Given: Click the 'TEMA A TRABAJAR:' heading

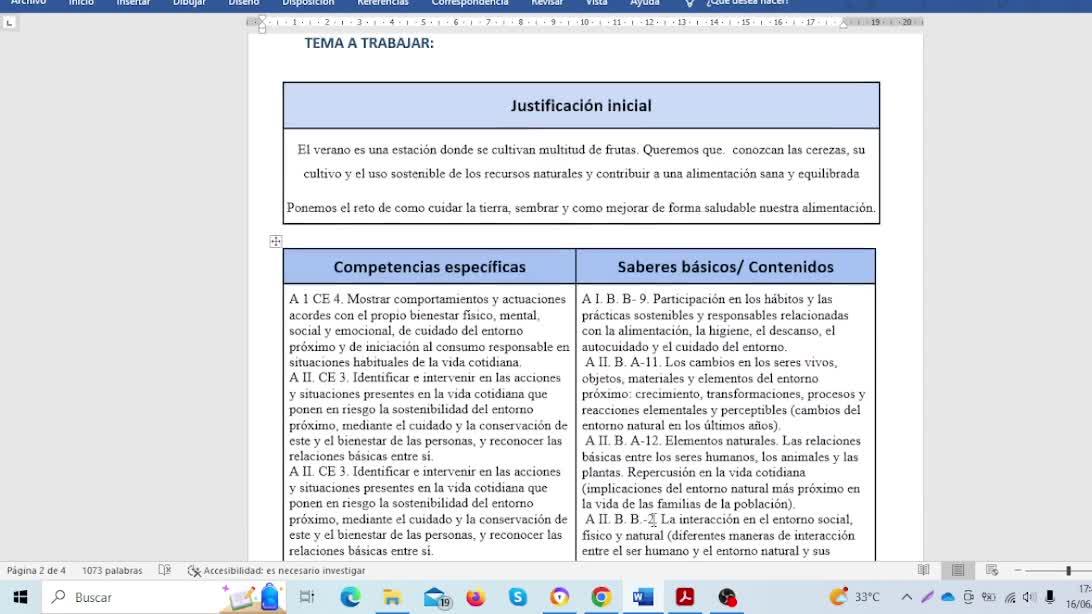Looking at the screenshot, I should (x=369, y=43).
